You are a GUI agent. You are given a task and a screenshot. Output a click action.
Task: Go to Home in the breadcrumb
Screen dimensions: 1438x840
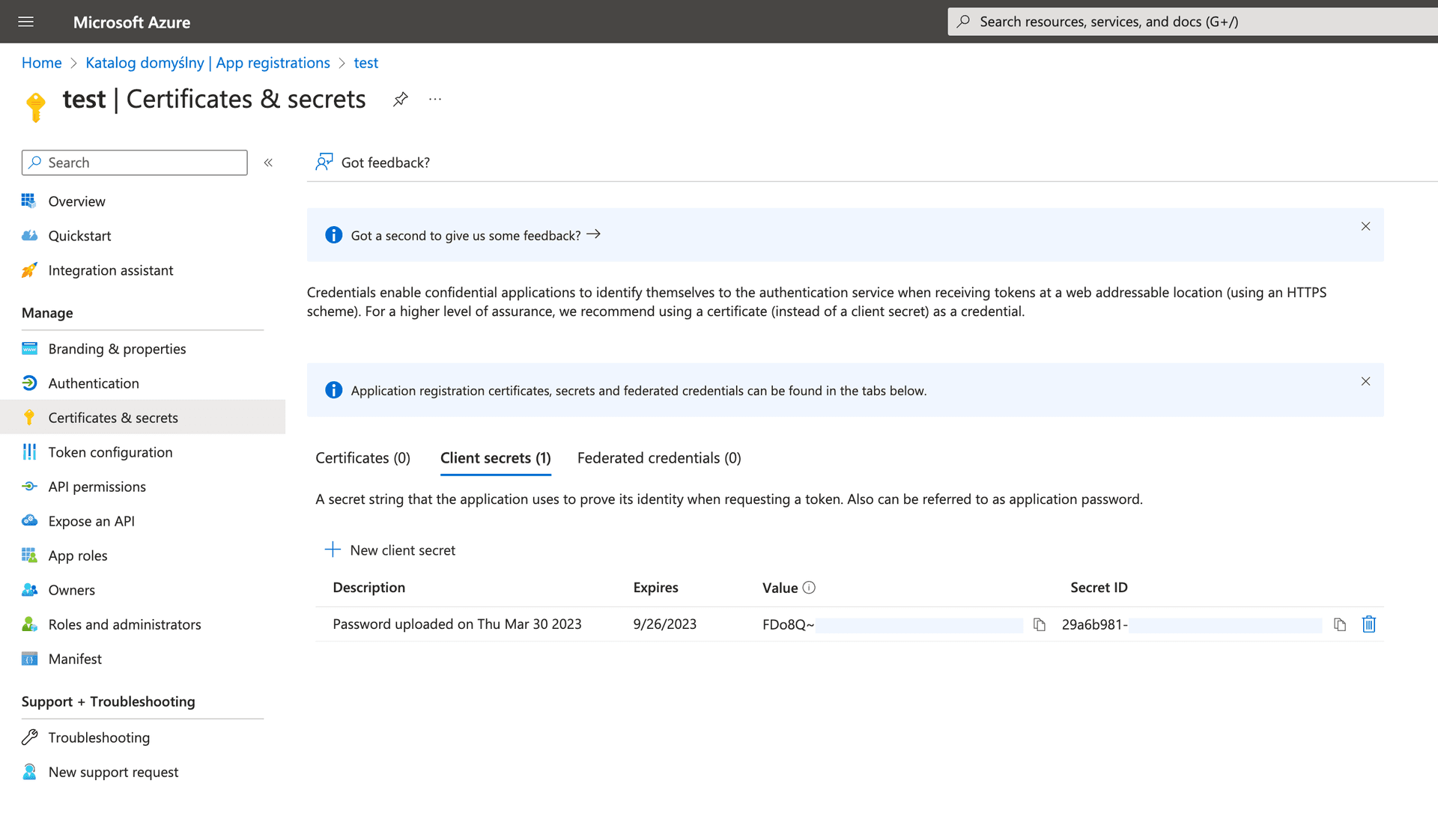[x=41, y=63]
